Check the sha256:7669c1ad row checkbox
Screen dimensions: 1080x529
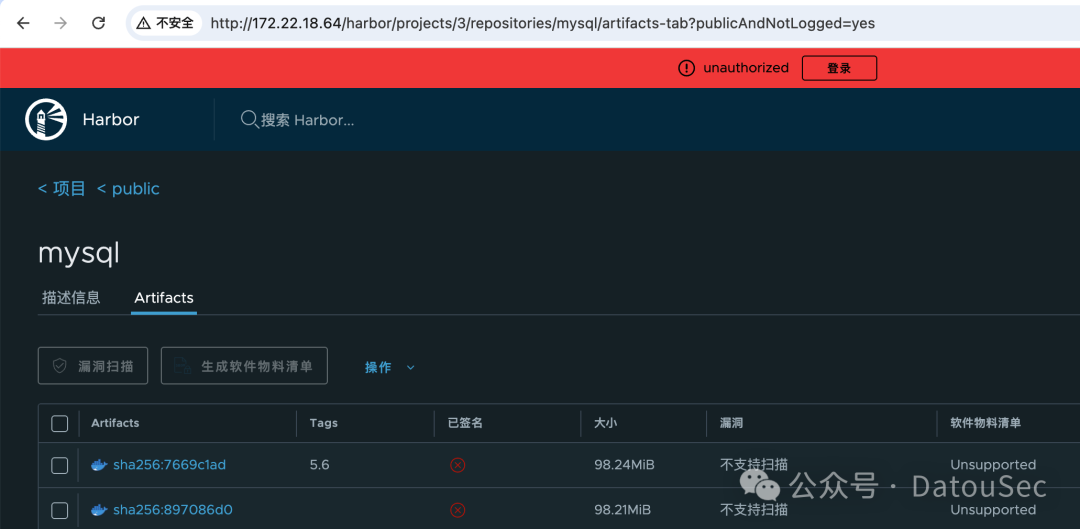pyautogui.click(x=60, y=466)
